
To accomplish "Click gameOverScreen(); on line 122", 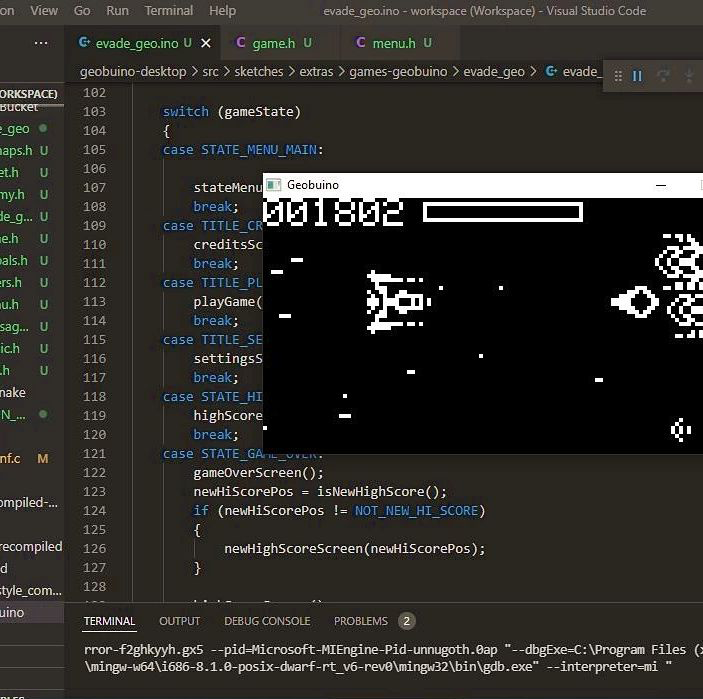I will tap(258, 473).
